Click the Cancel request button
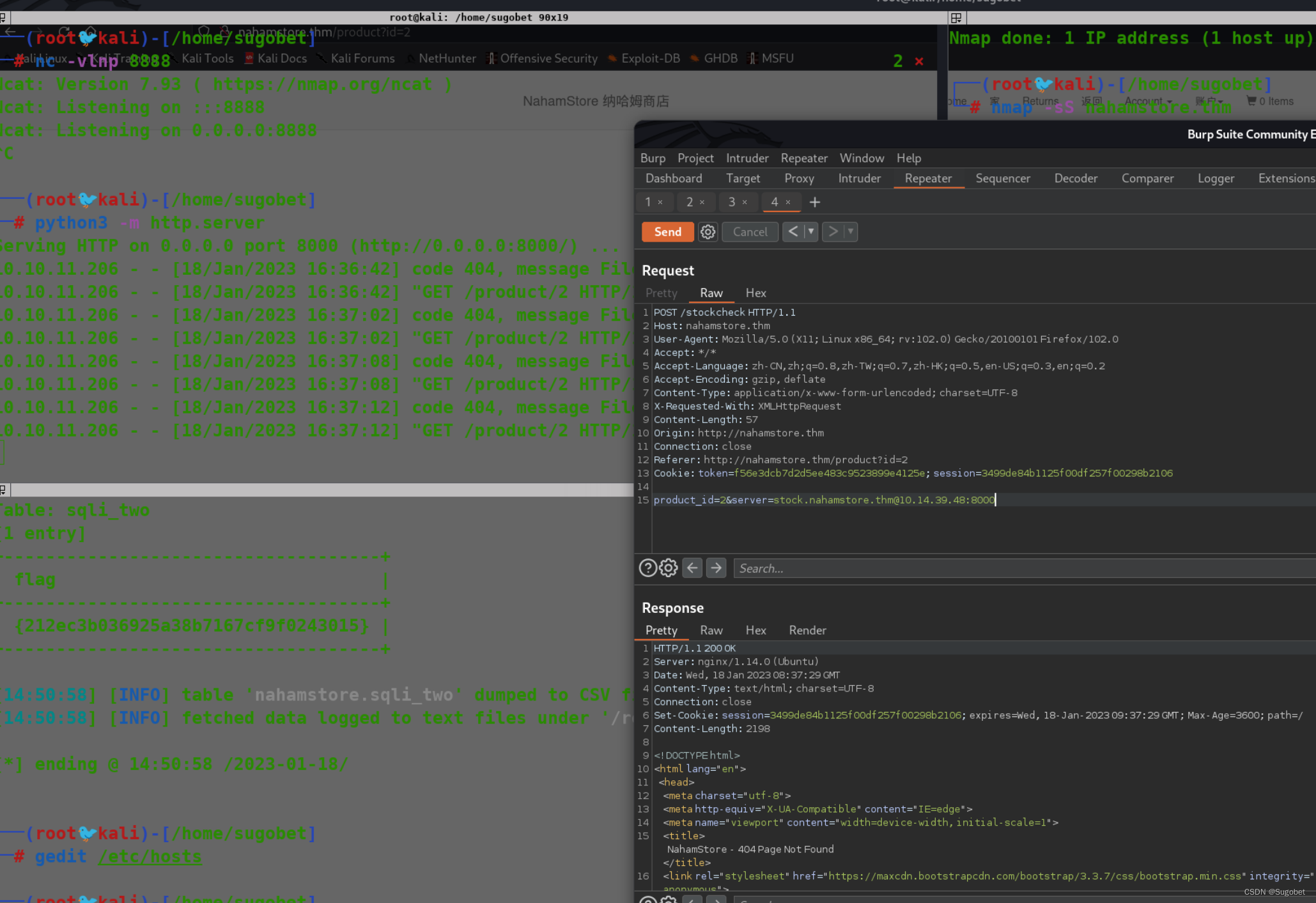The width and height of the screenshot is (1316, 903). click(x=750, y=232)
